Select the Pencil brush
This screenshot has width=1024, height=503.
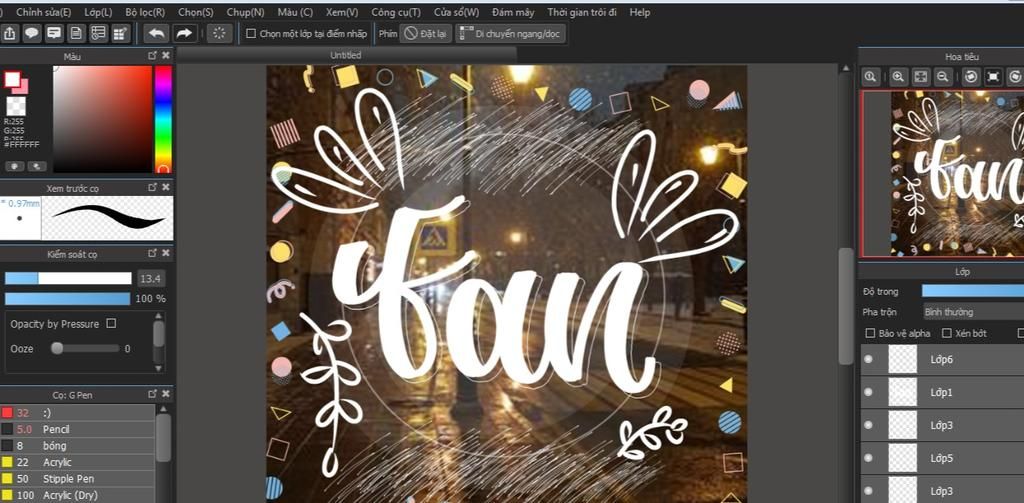pyautogui.click(x=78, y=429)
